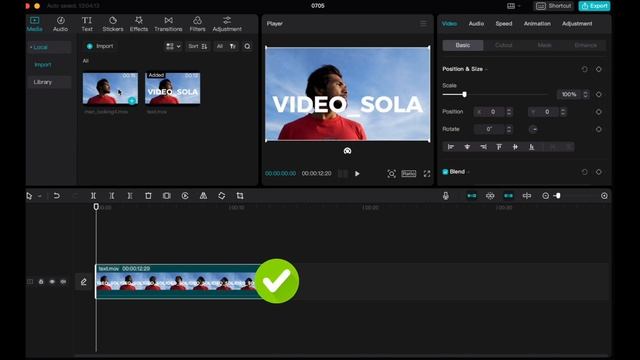The height and width of the screenshot is (360, 640).
Task: Toggle the linkage button
Action: click(x=509, y=196)
